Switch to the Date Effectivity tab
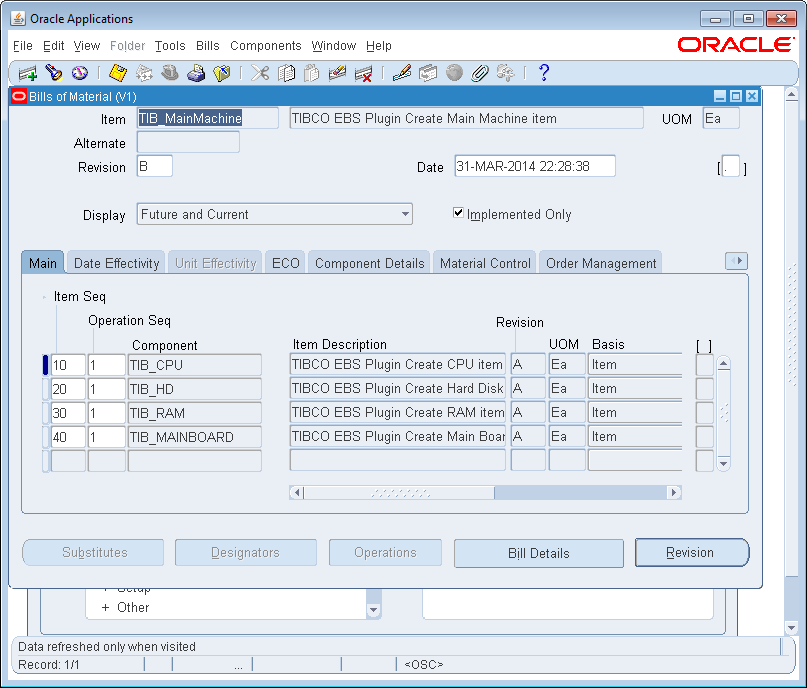Screen dimensions: 807x688 [116, 263]
